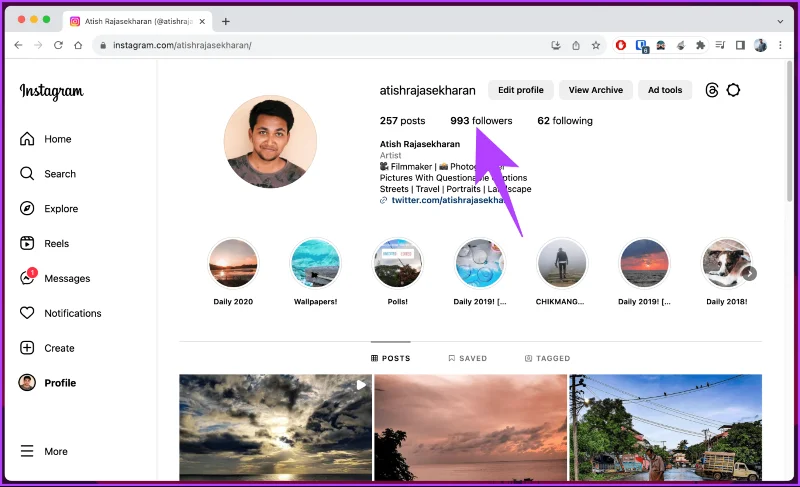Open the 62 following list
The height and width of the screenshot is (487, 800).
click(x=565, y=121)
